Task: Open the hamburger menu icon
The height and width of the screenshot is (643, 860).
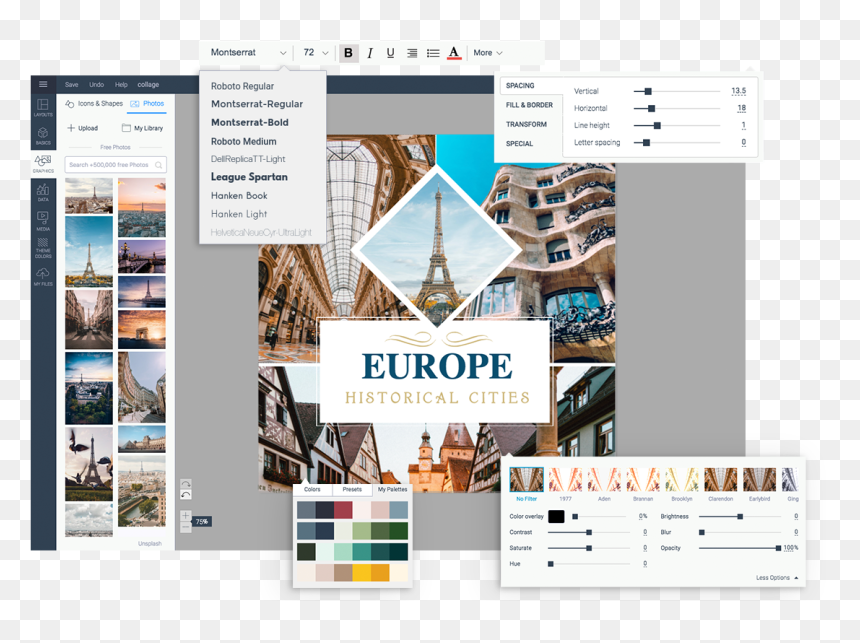Action: [43, 84]
